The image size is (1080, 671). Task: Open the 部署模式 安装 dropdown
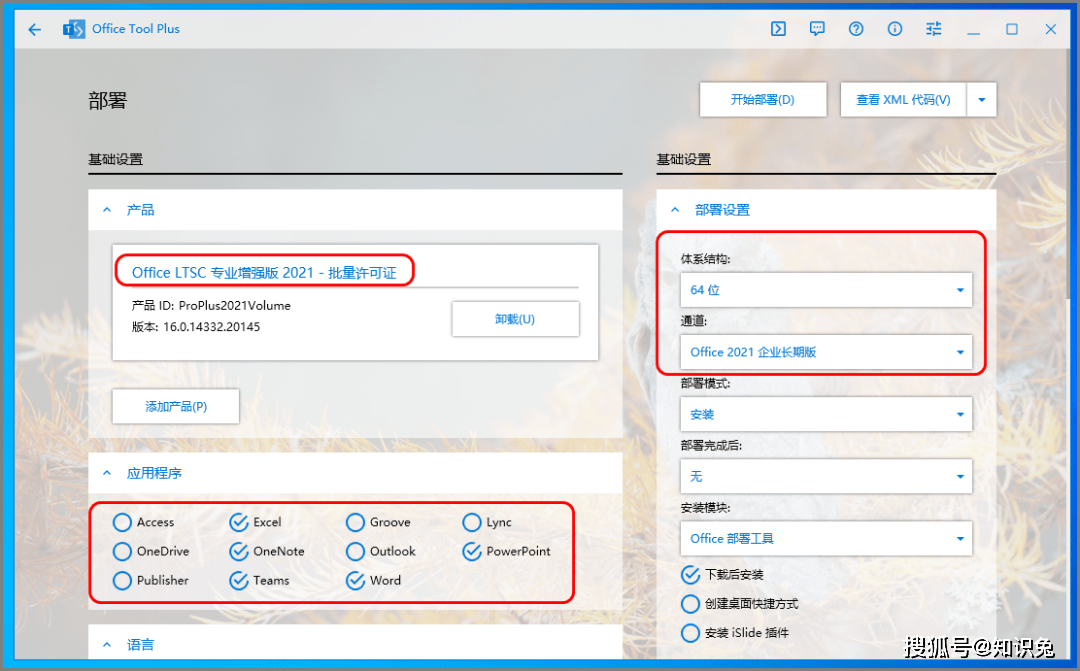pyautogui.click(x=826, y=414)
